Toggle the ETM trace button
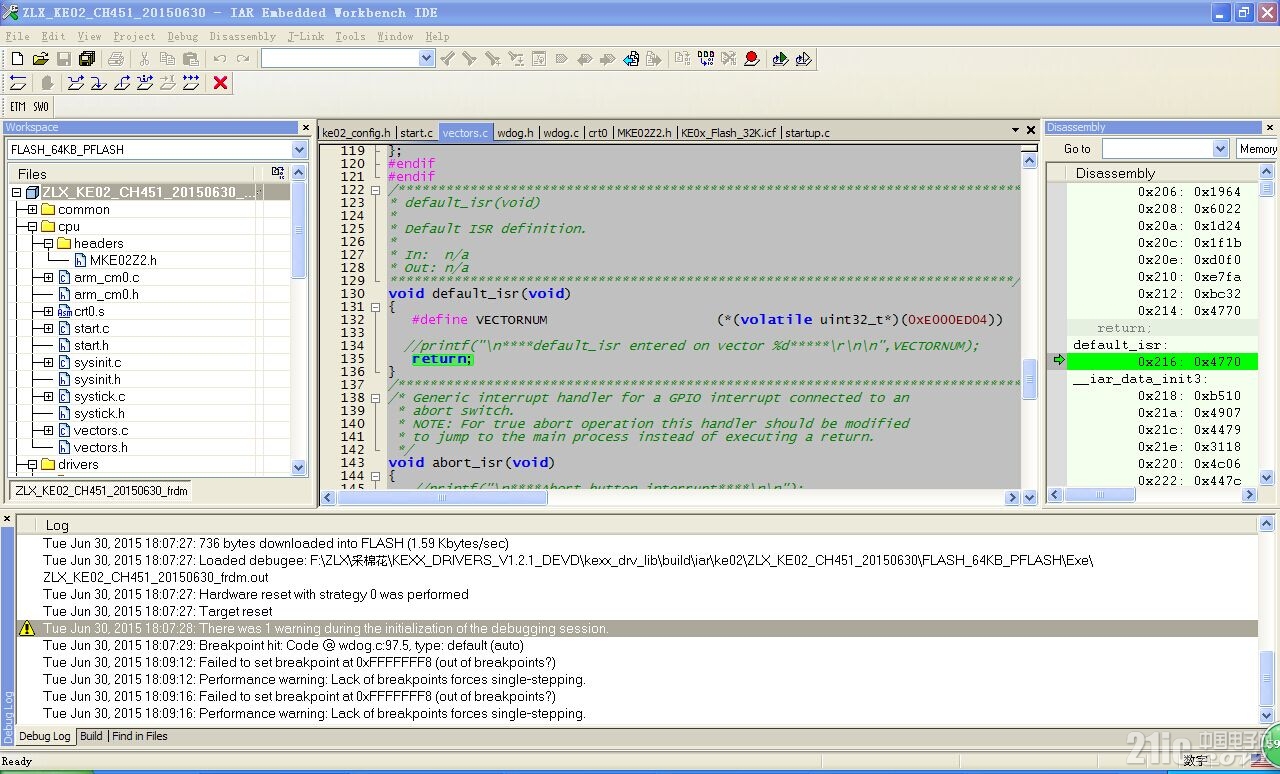The image size is (1280, 774). tap(18, 107)
